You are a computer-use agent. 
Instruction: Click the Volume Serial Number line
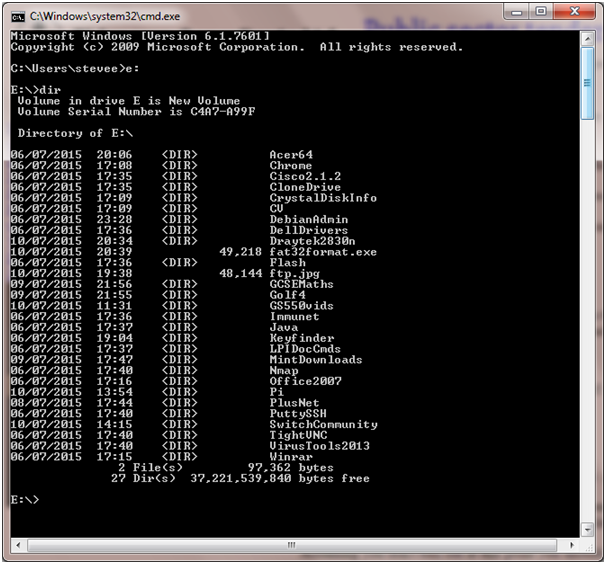136,112
